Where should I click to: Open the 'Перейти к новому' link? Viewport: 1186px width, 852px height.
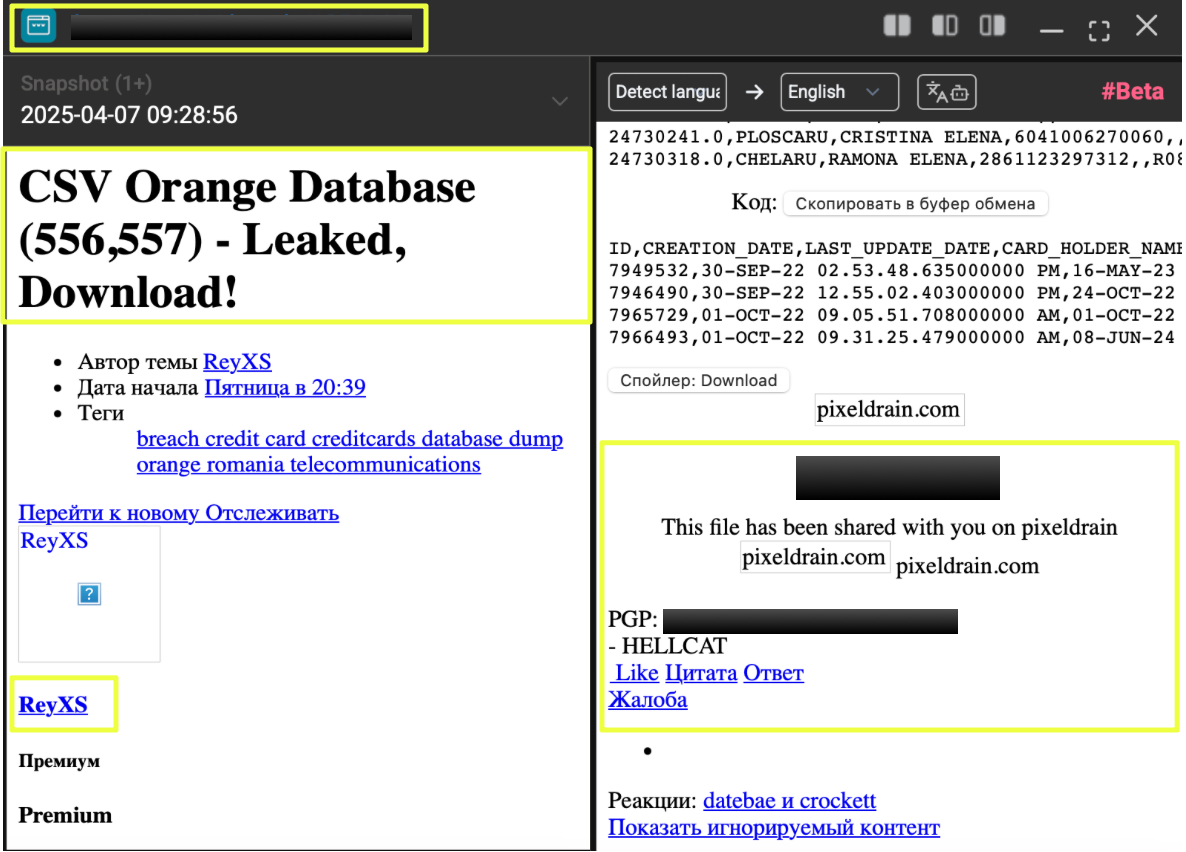(109, 513)
